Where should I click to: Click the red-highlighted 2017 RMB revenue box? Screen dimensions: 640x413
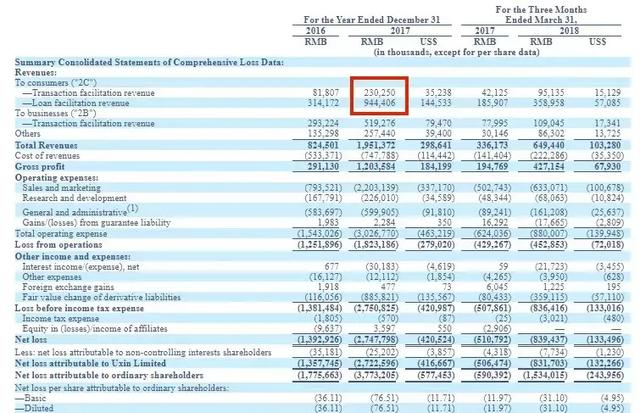[x=381, y=94]
